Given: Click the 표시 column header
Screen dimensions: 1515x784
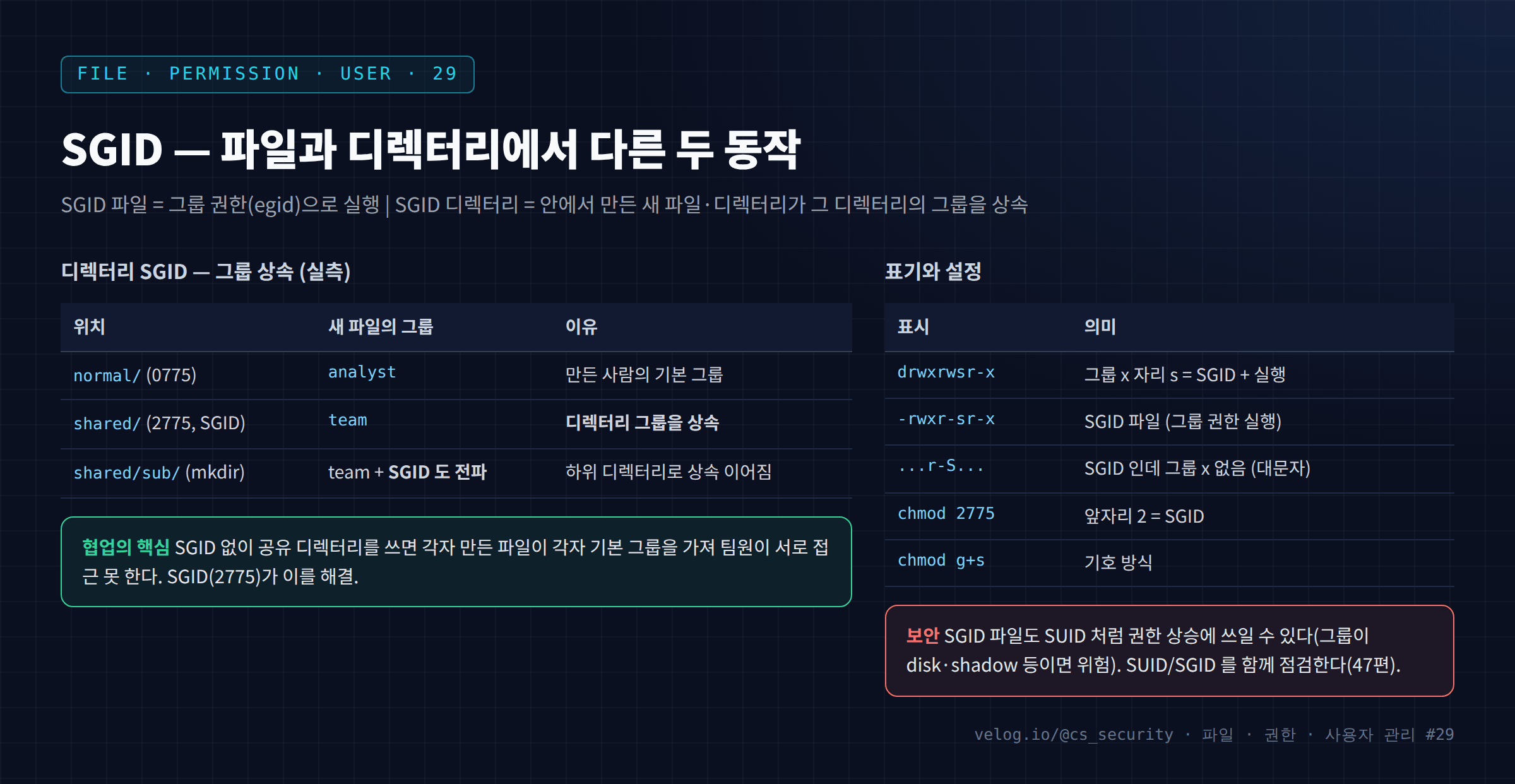Looking at the screenshot, I should point(913,326).
